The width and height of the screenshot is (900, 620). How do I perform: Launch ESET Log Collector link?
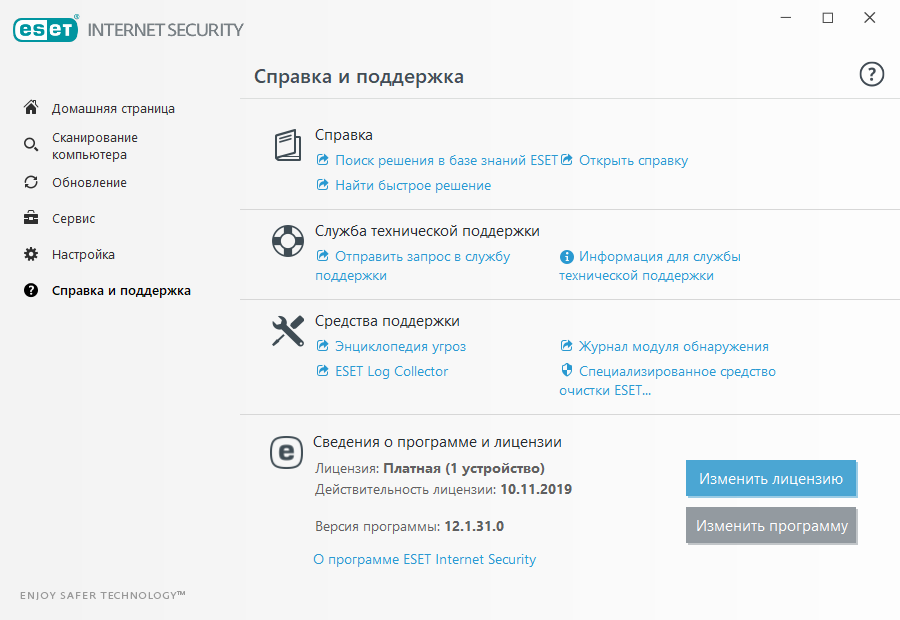[x=391, y=371]
